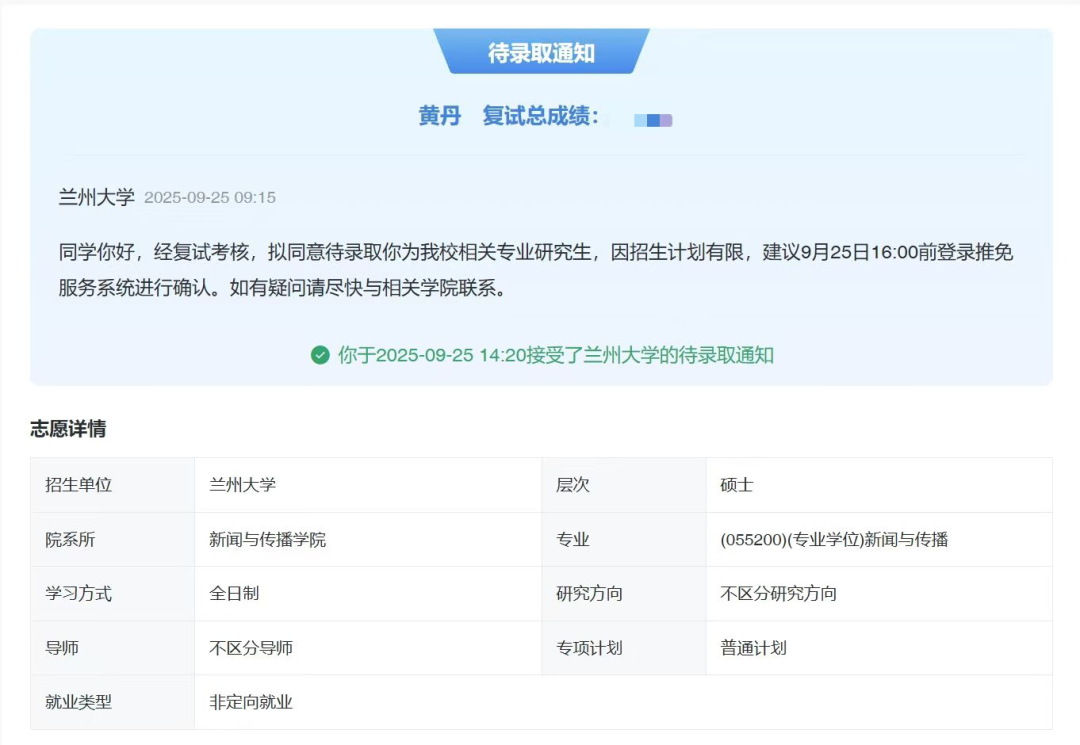Click the green acceptance confirmation text
The image size is (1080, 745).
[555, 355]
